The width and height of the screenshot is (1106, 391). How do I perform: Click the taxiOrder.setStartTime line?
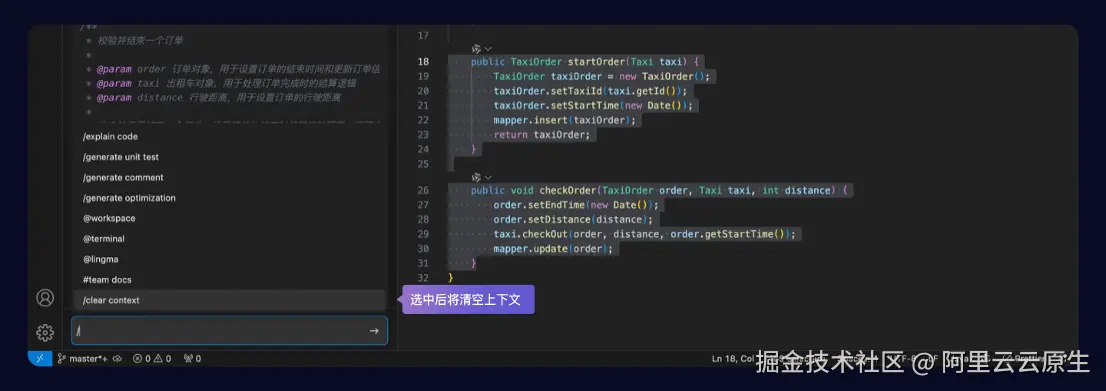tap(593, 106)
